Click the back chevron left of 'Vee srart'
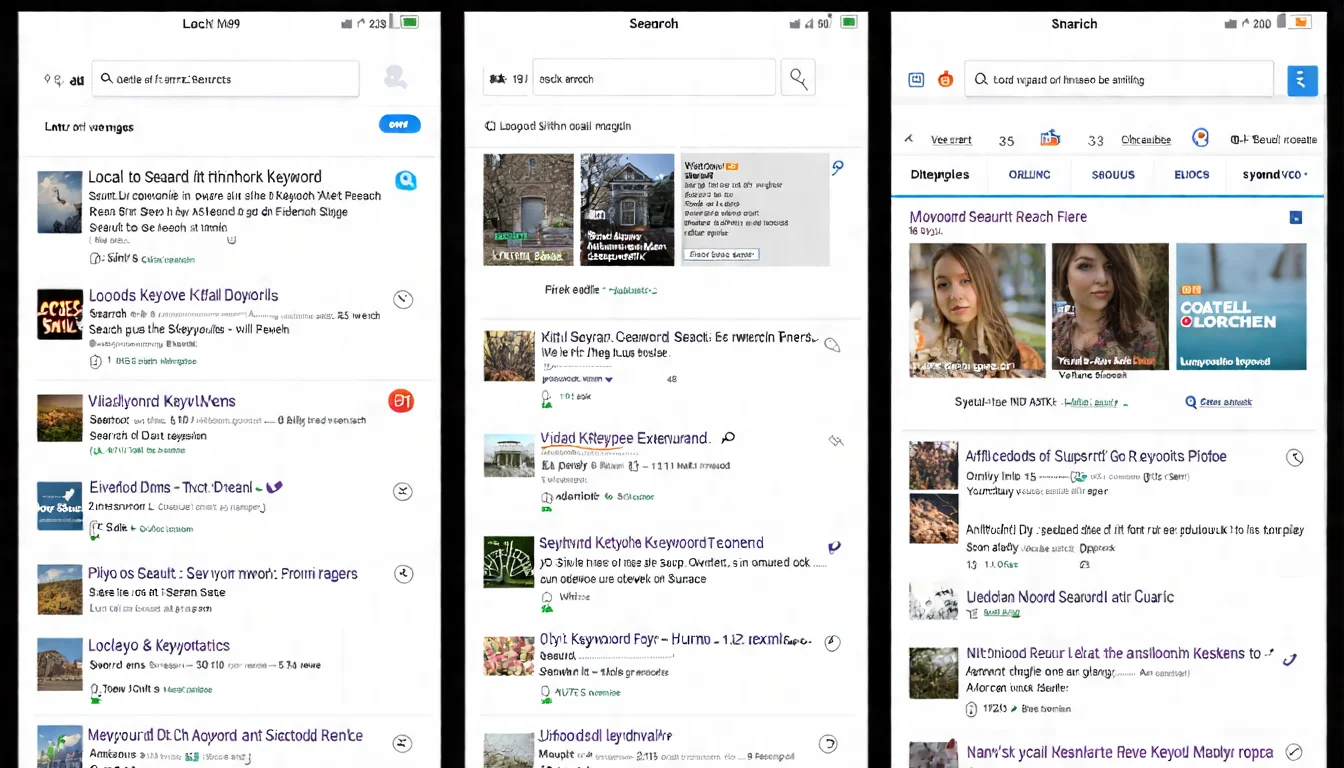Viewport: 1344px width, 768px height. click(908, 139)
